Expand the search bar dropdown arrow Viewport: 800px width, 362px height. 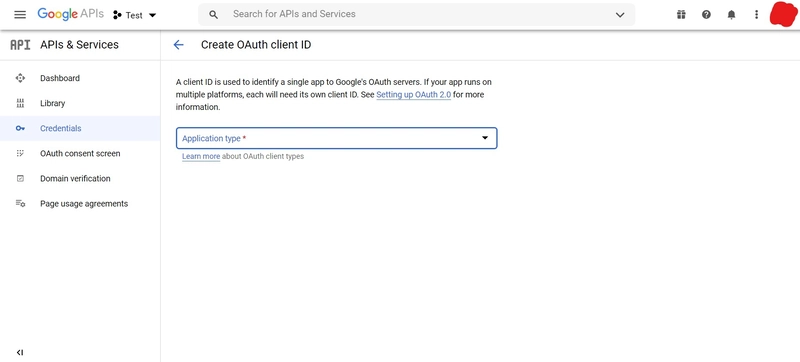620,15
